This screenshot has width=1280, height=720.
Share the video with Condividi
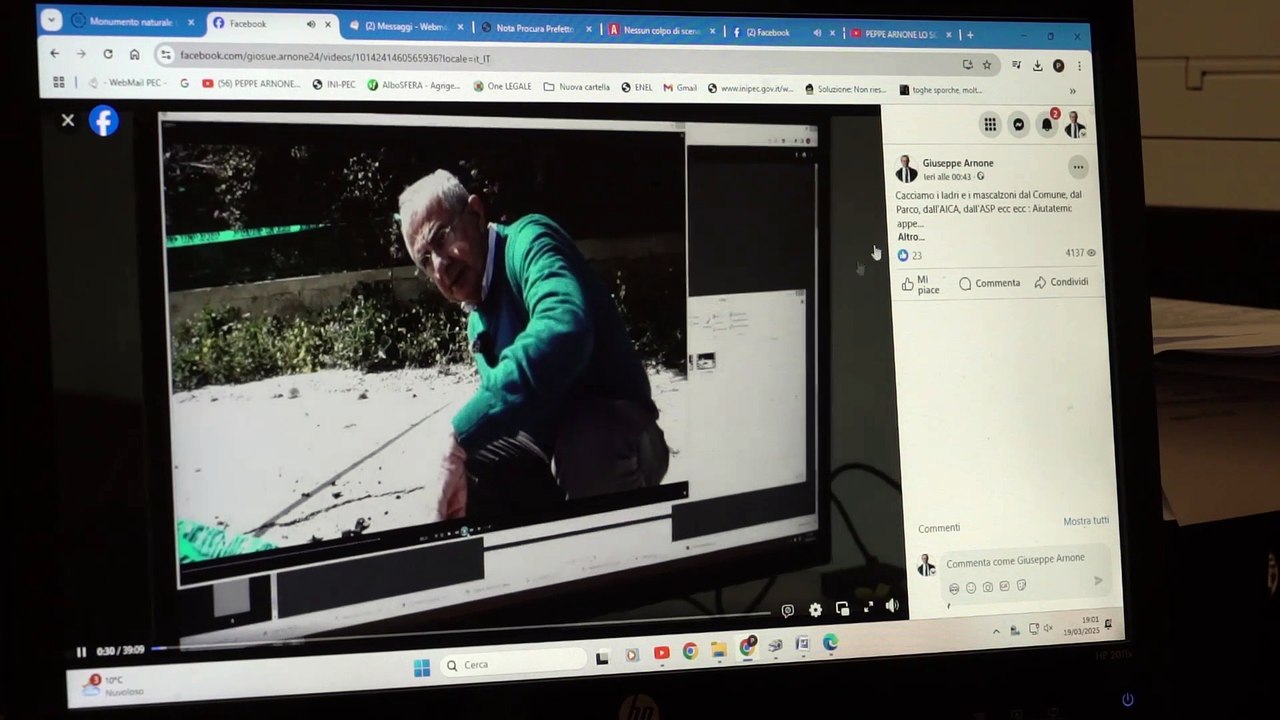1061,283
